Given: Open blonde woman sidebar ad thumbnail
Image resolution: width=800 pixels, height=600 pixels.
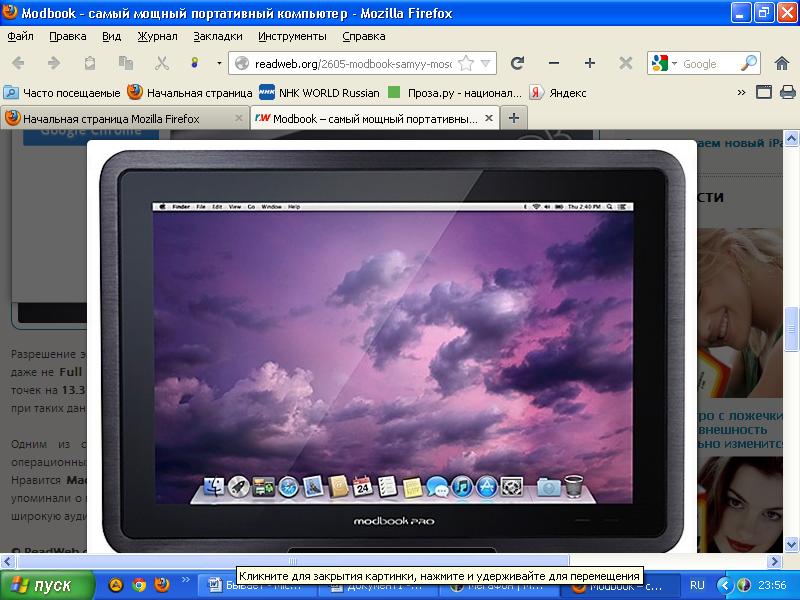Looking at the screenshot, I should (x=740, y=313).
